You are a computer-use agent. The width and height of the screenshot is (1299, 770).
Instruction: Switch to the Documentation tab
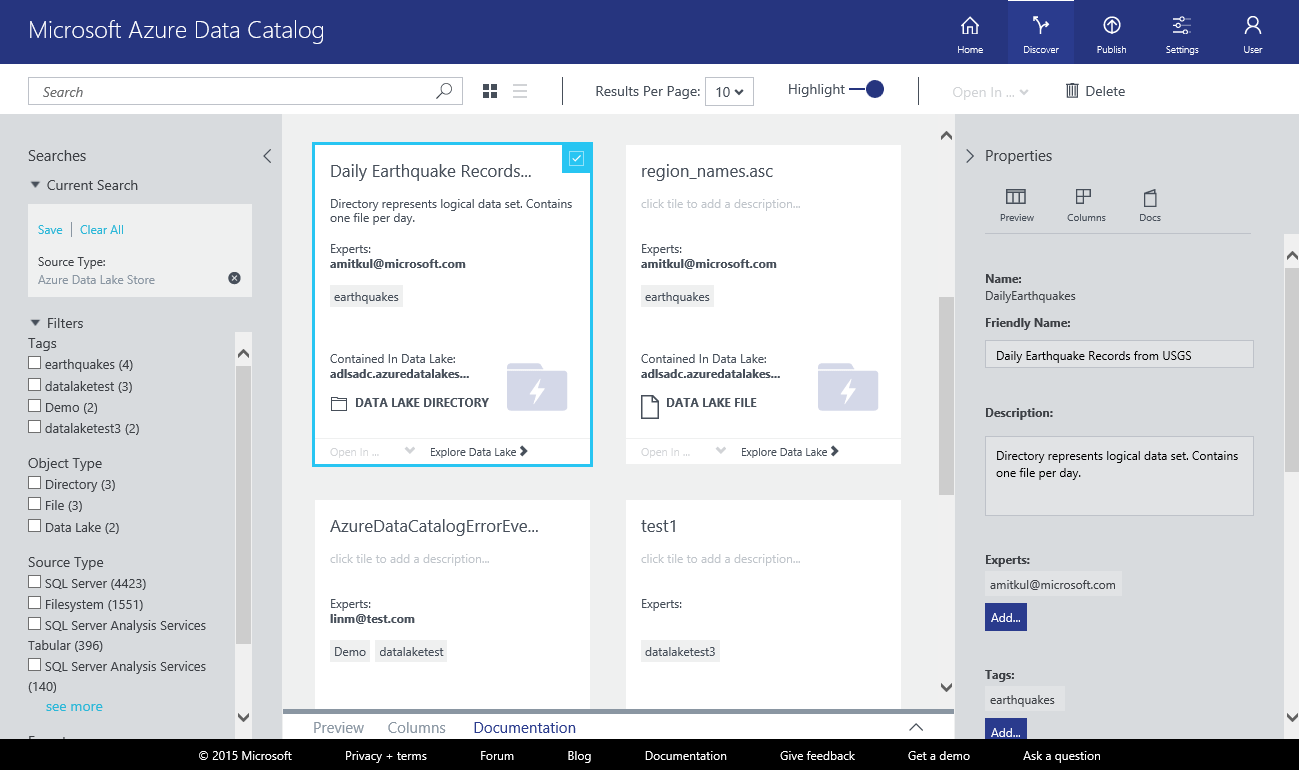tap(524, 728)
